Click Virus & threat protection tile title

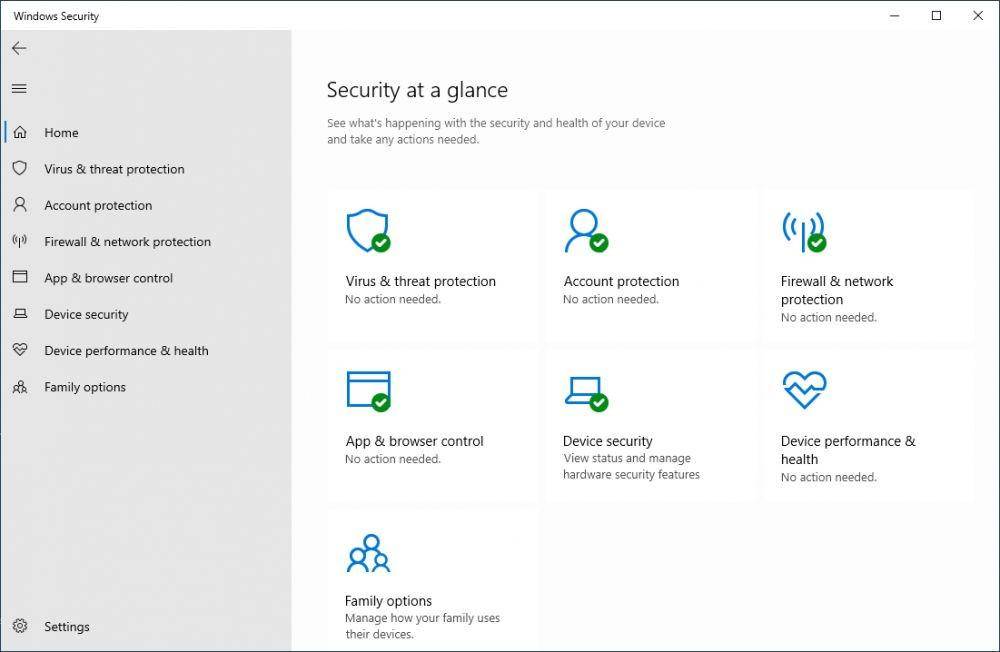[x=420, y=281]
